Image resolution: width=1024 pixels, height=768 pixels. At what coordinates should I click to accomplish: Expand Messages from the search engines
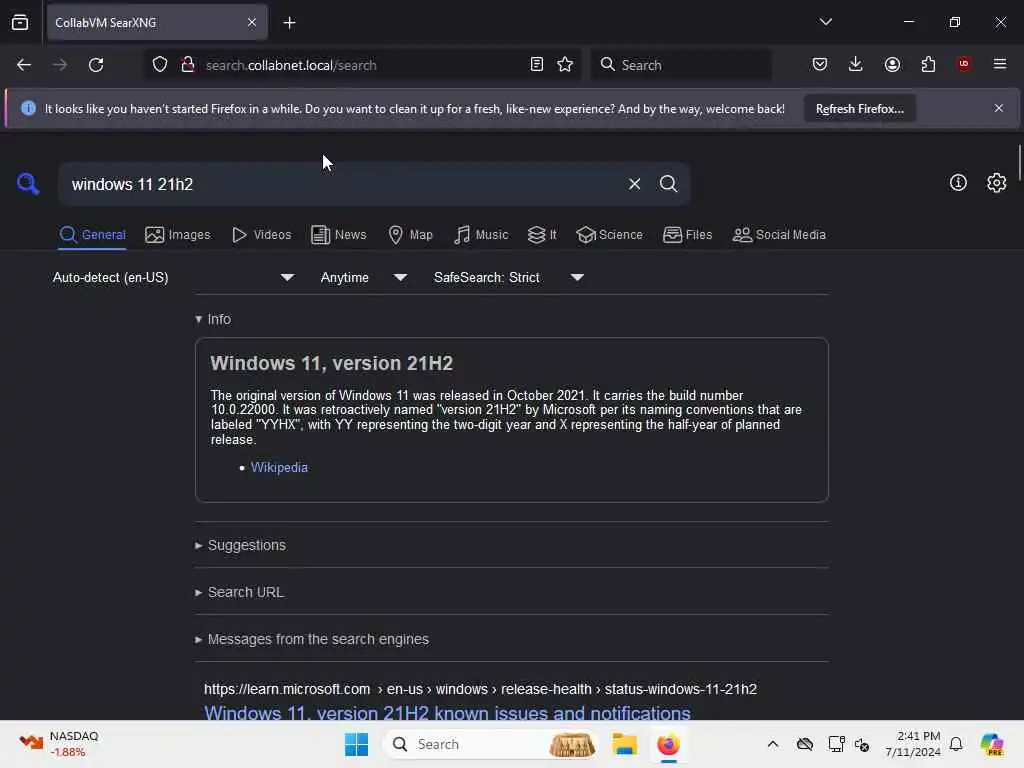[312, 639]
